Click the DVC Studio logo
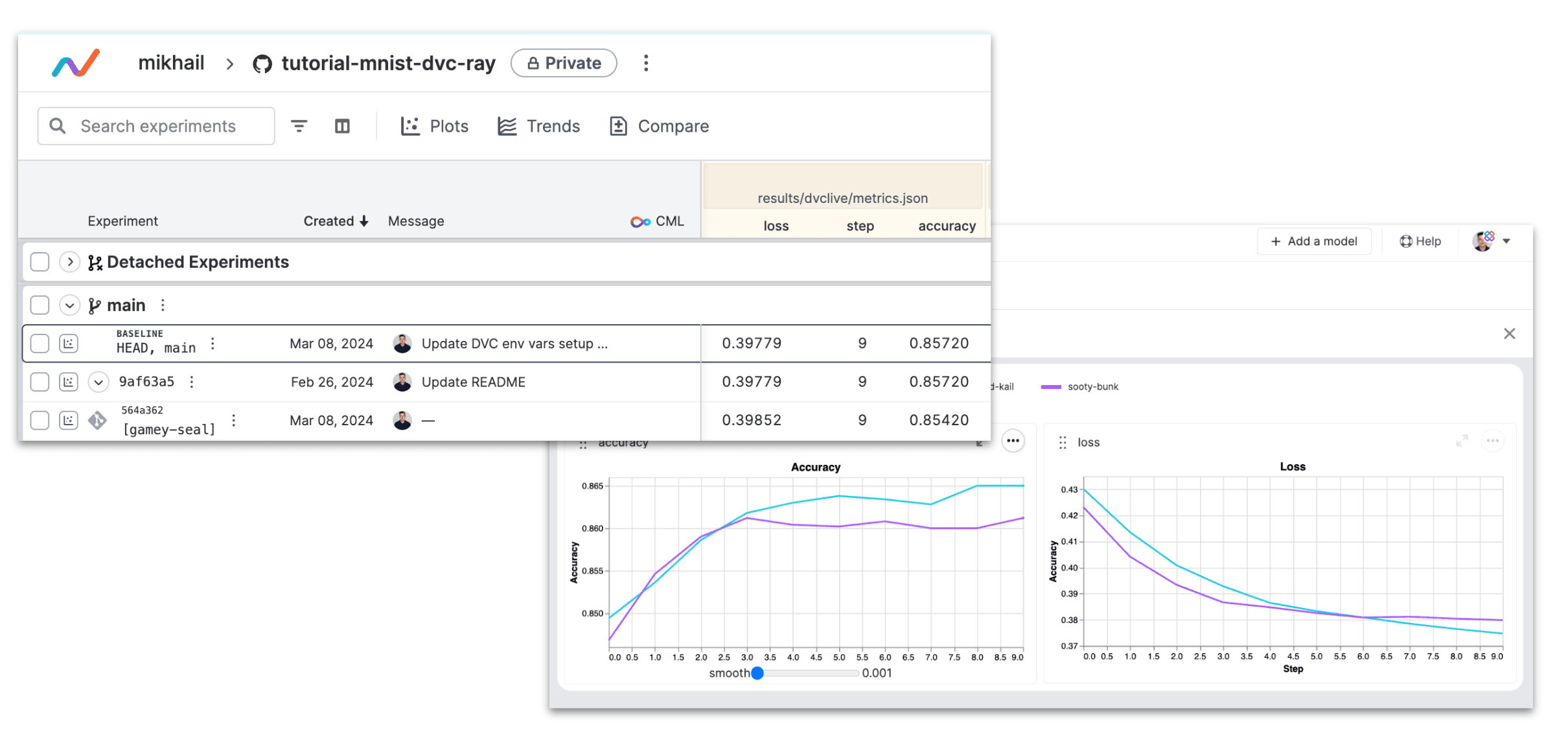1568x739 pixels. coord(76,64)
